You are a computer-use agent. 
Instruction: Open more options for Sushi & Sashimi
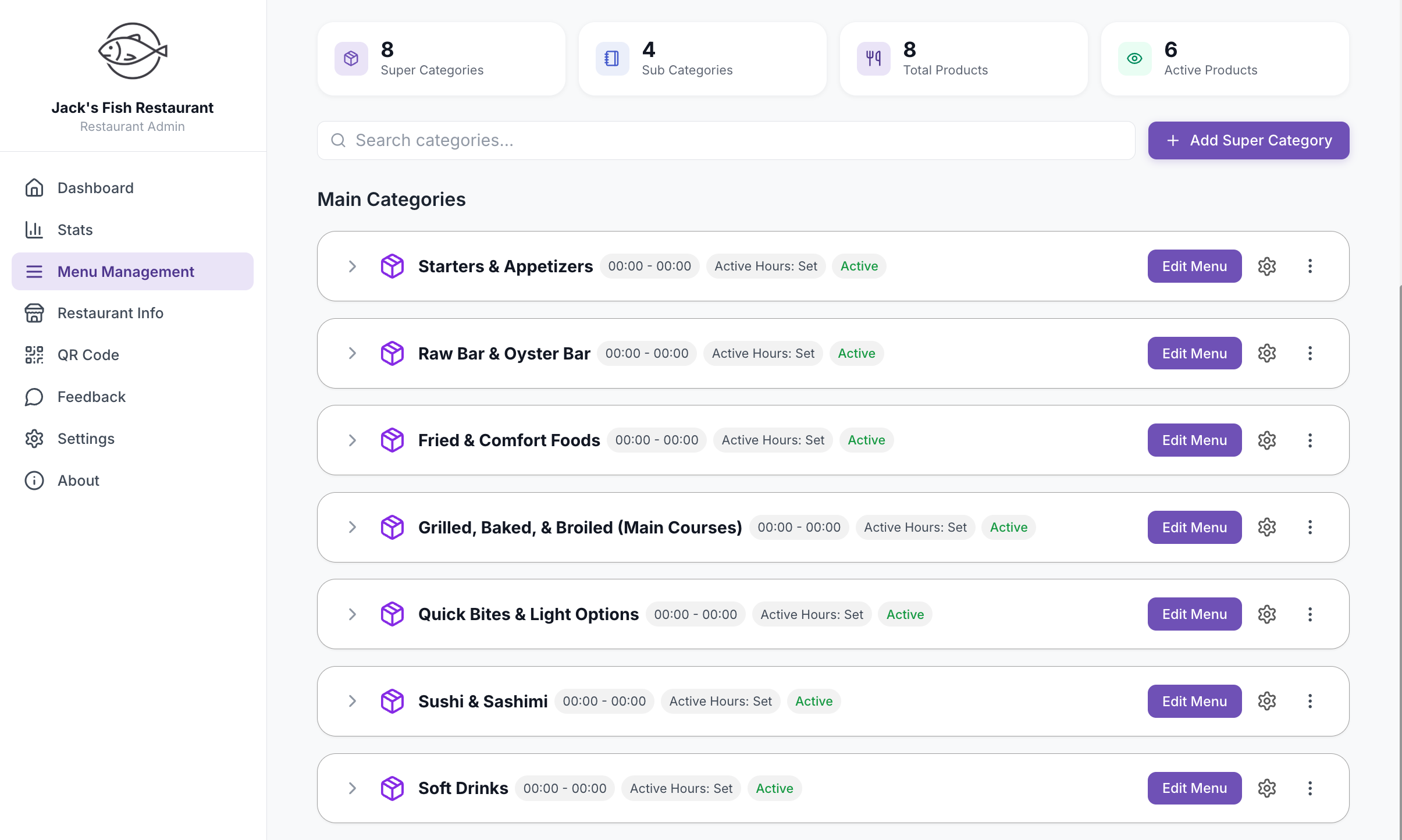pyautogui.click(x=1310, y=701)
